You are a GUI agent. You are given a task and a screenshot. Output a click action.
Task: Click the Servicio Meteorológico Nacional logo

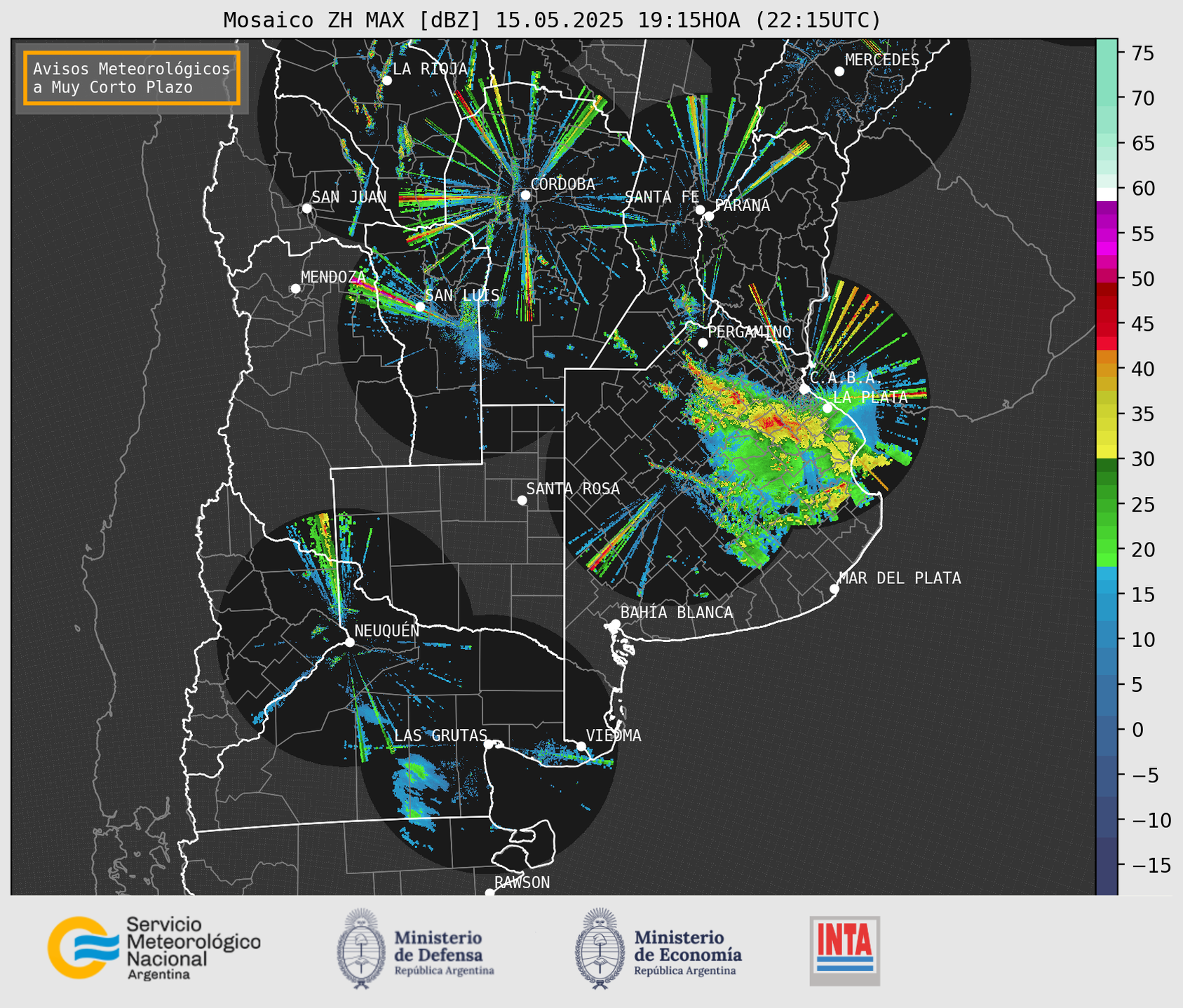click(154, 948)
